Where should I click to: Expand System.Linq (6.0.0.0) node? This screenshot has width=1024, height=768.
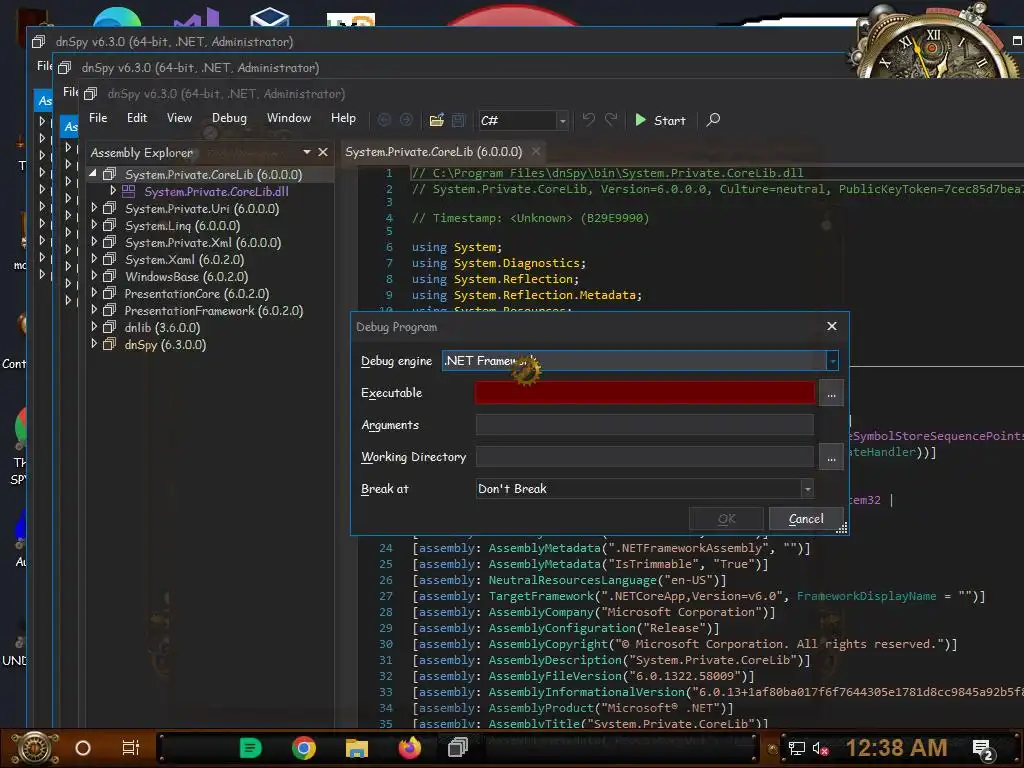[94, 225]
